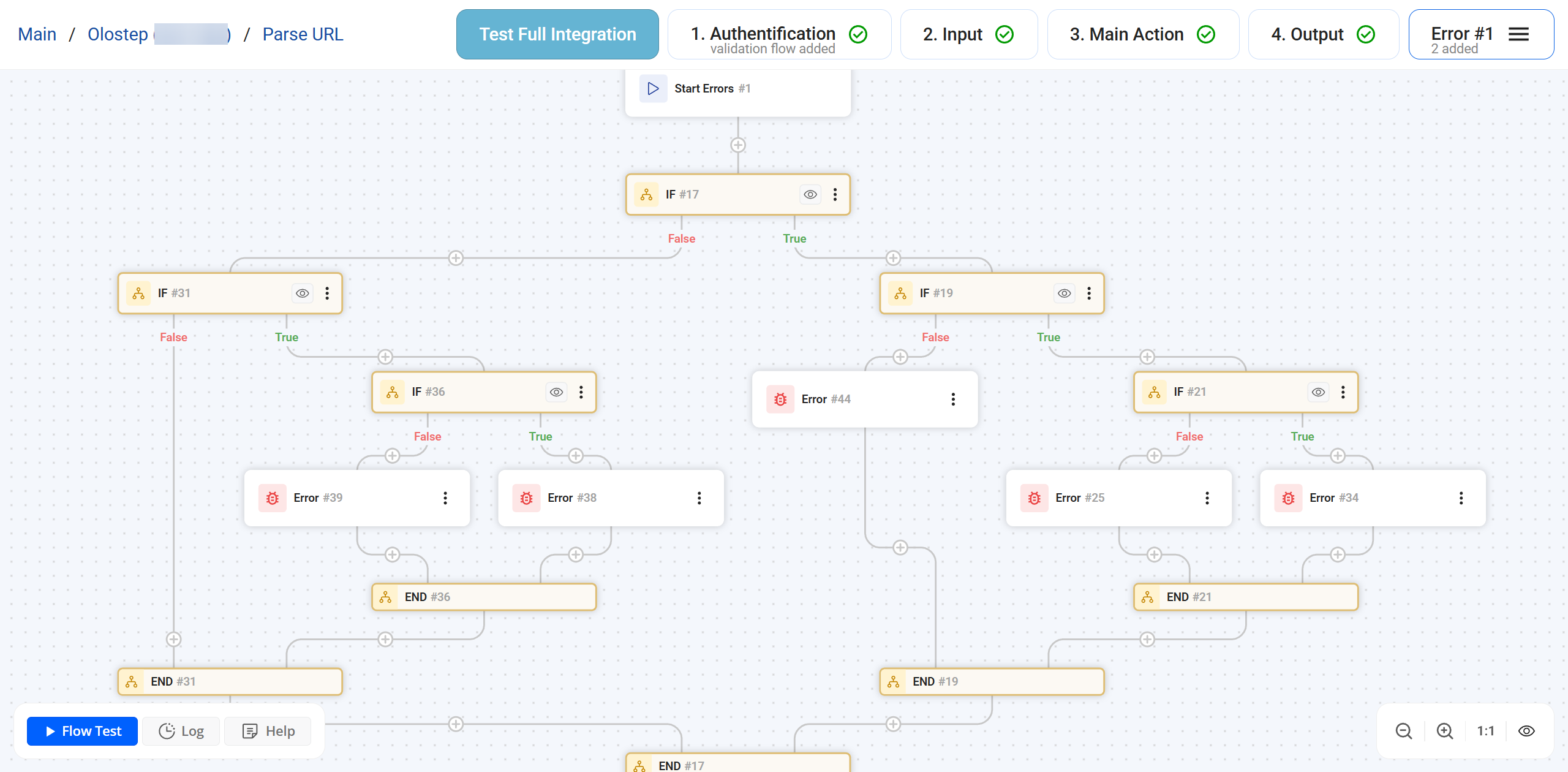The image size is (1568, 772).
Task: Click the bug icon on Error #44
Action: click(780, 399)
